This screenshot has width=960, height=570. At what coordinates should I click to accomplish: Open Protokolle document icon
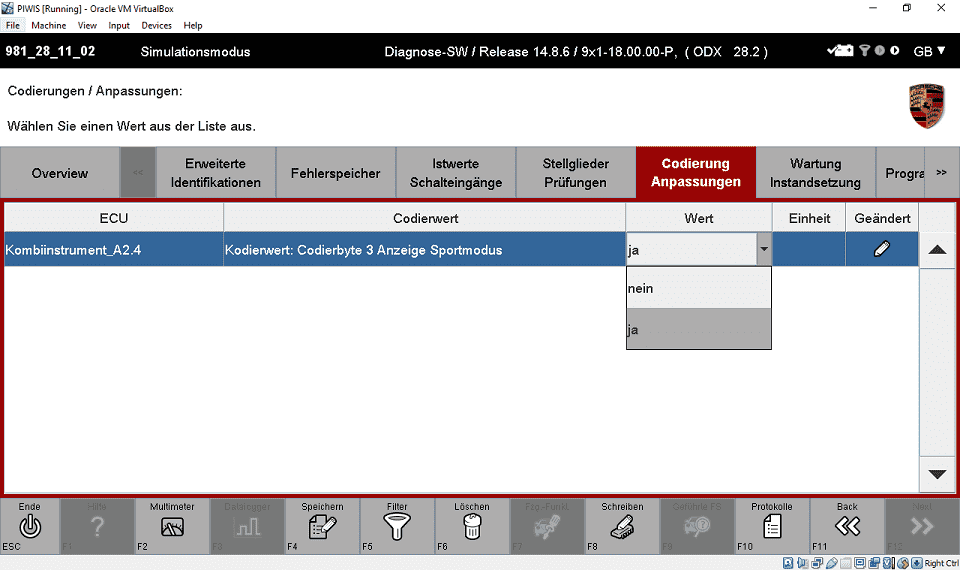tap(772, 527)
